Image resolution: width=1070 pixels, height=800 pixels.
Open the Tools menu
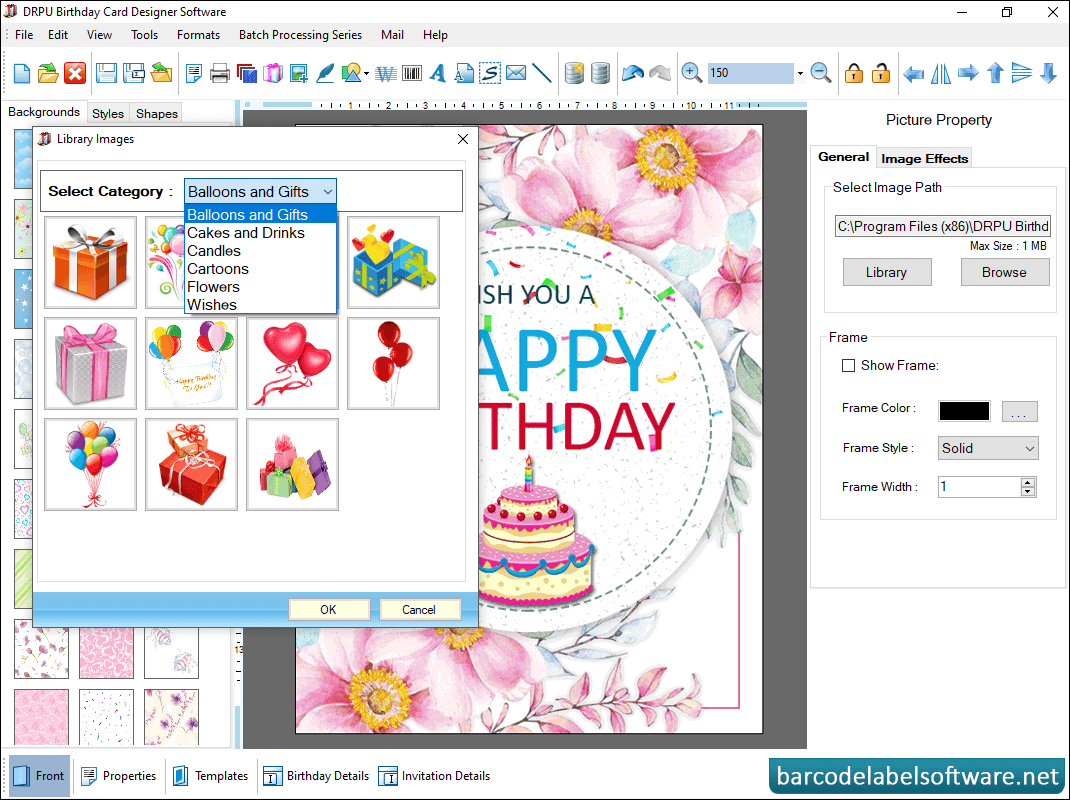(144, 35)
